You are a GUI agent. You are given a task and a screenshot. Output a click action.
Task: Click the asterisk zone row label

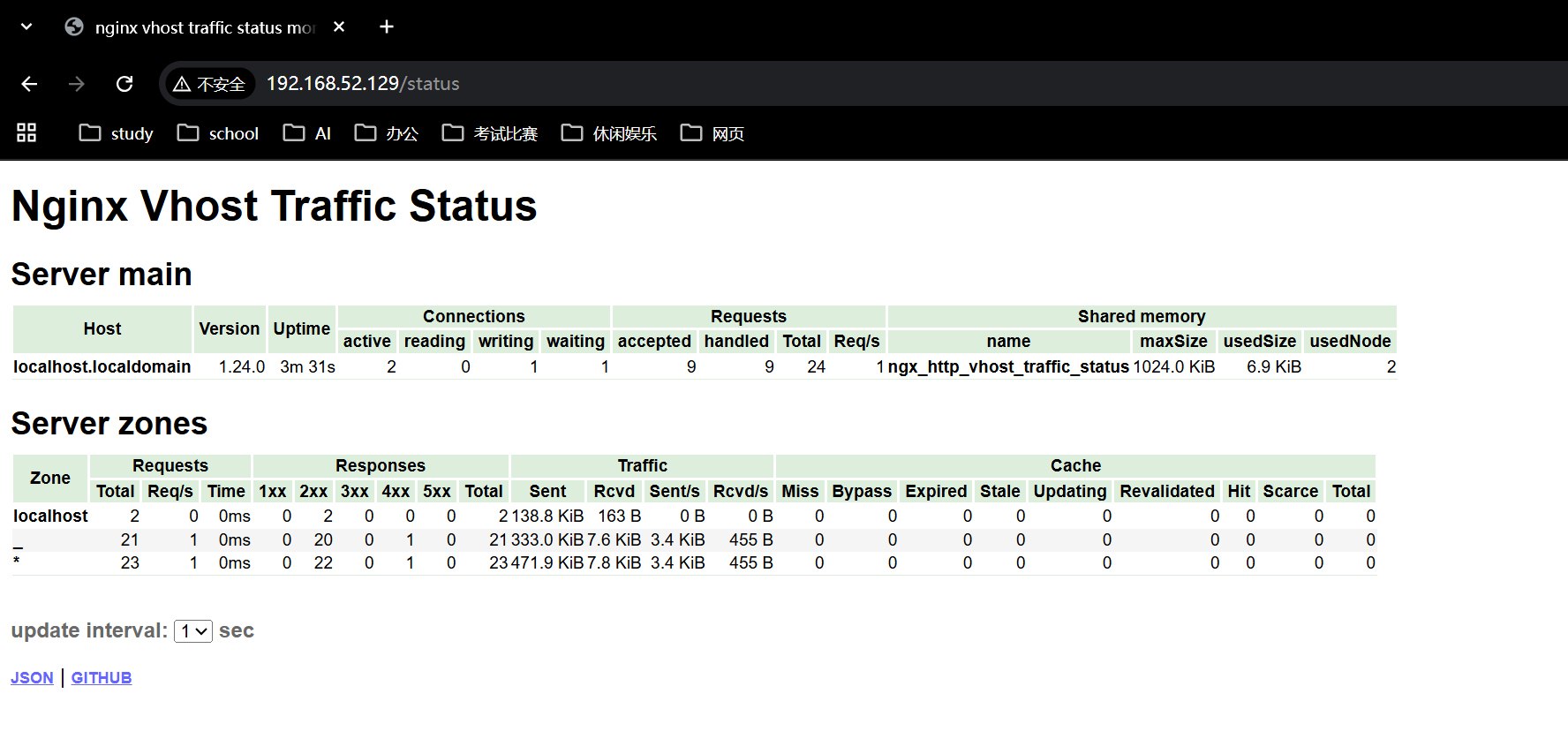[x=17, y=562]
